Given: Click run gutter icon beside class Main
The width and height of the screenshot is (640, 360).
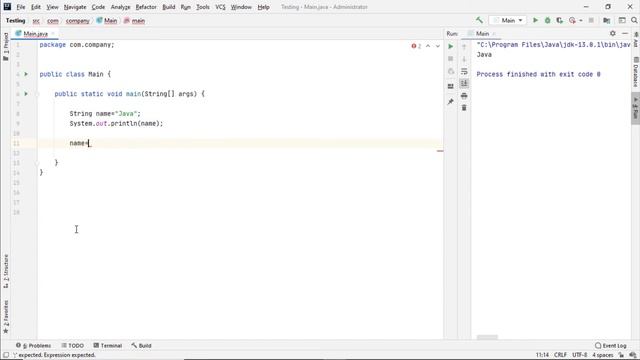Looking at the screenshot, I should (26, 74).
